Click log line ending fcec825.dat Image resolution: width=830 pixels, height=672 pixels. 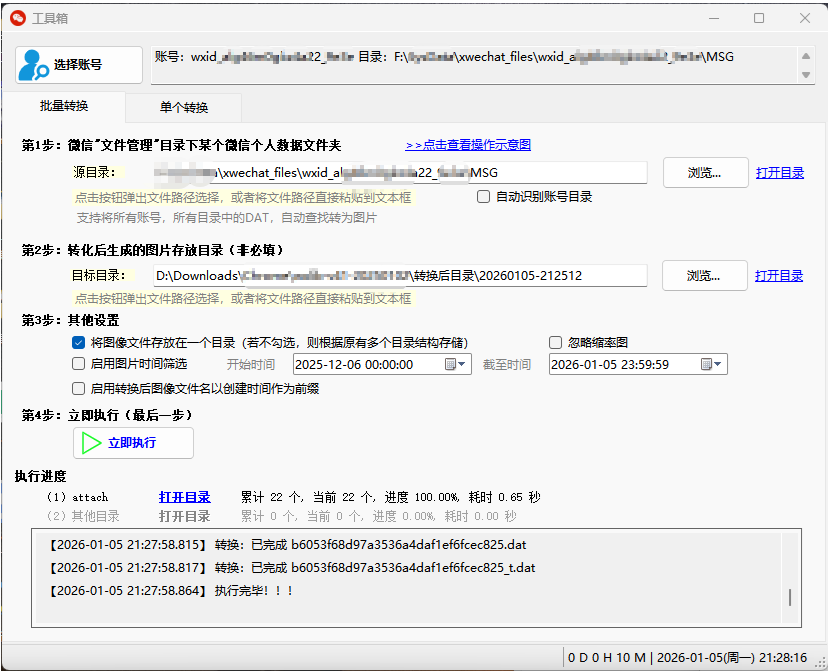point(288,545)
